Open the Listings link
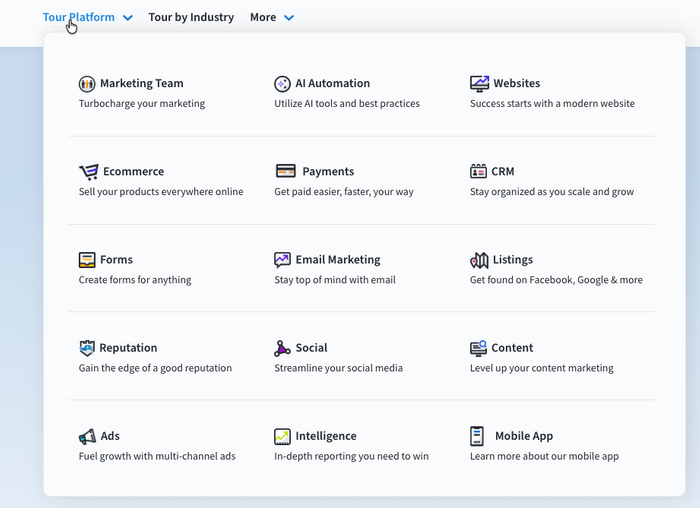This screenshot has height=508, width=700. [513, 260]
